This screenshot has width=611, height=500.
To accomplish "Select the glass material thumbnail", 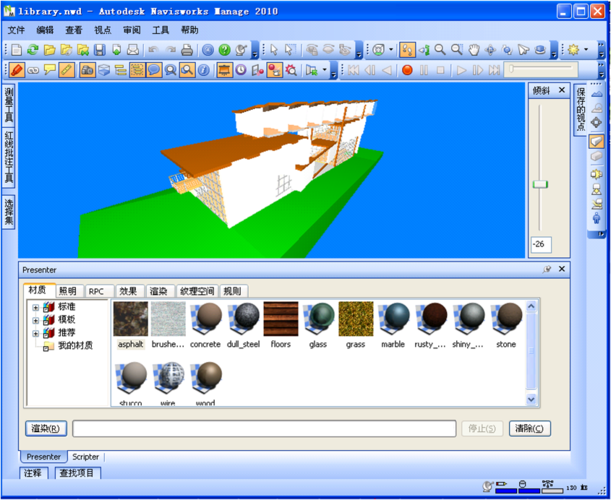I will point(319,319).
